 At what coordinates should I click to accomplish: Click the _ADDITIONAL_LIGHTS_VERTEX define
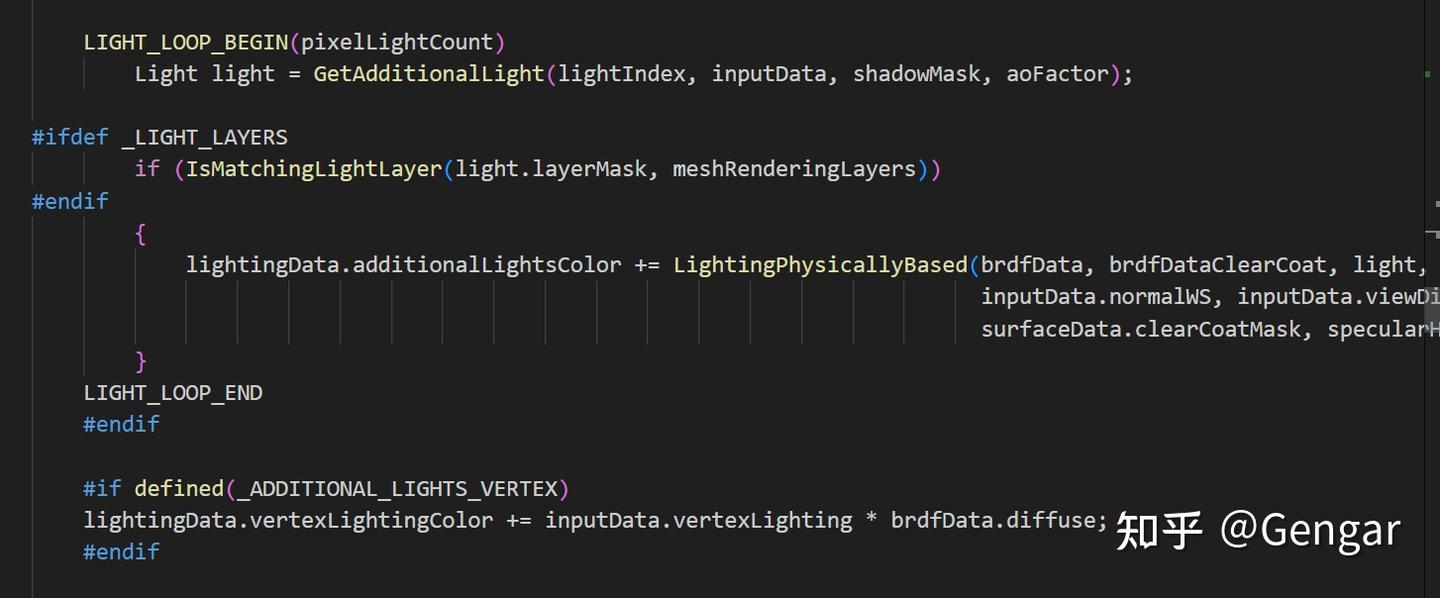(403, 489)
